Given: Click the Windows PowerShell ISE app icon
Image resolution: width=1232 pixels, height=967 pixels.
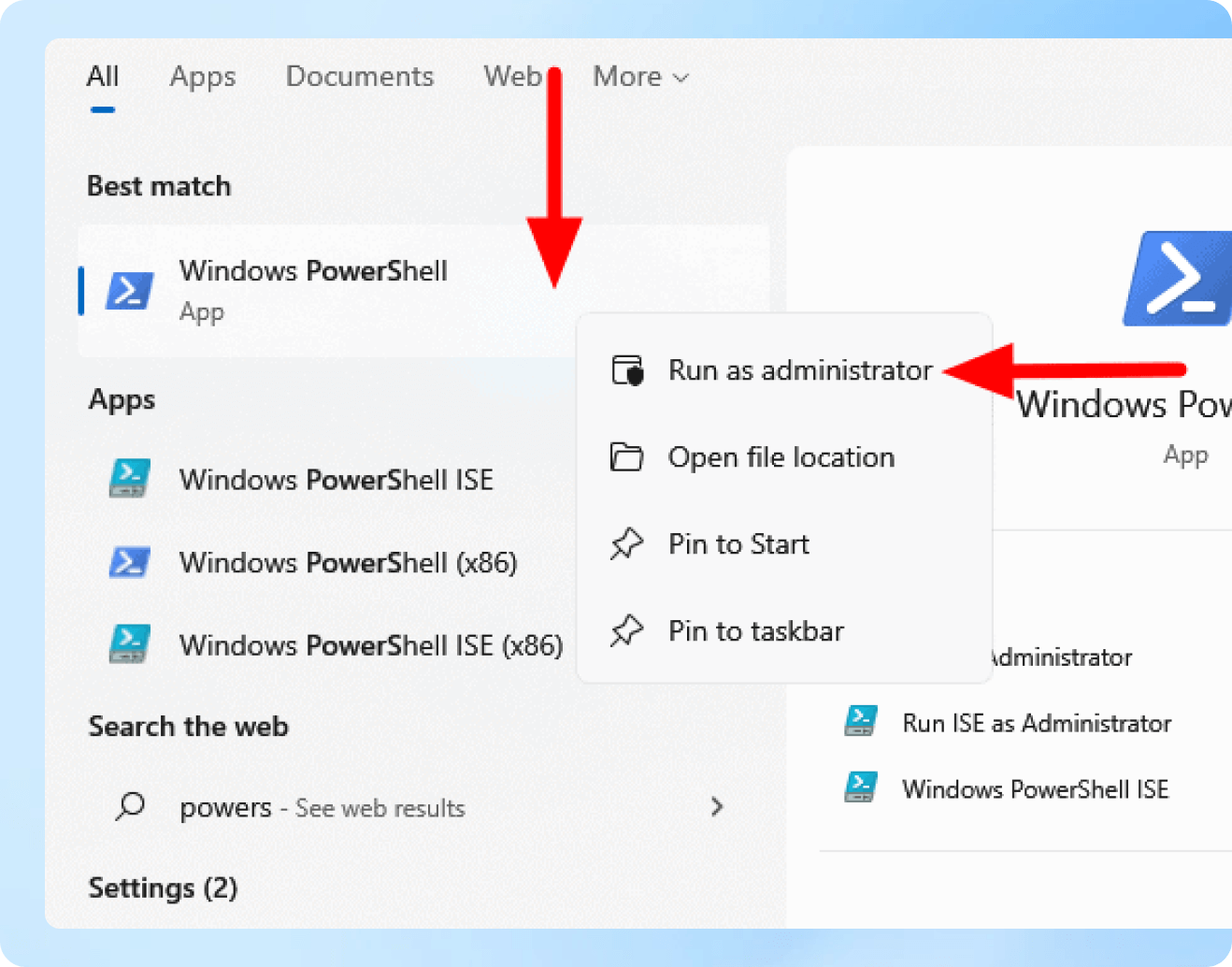Looking at the screenshot, I should pos(130,479).
